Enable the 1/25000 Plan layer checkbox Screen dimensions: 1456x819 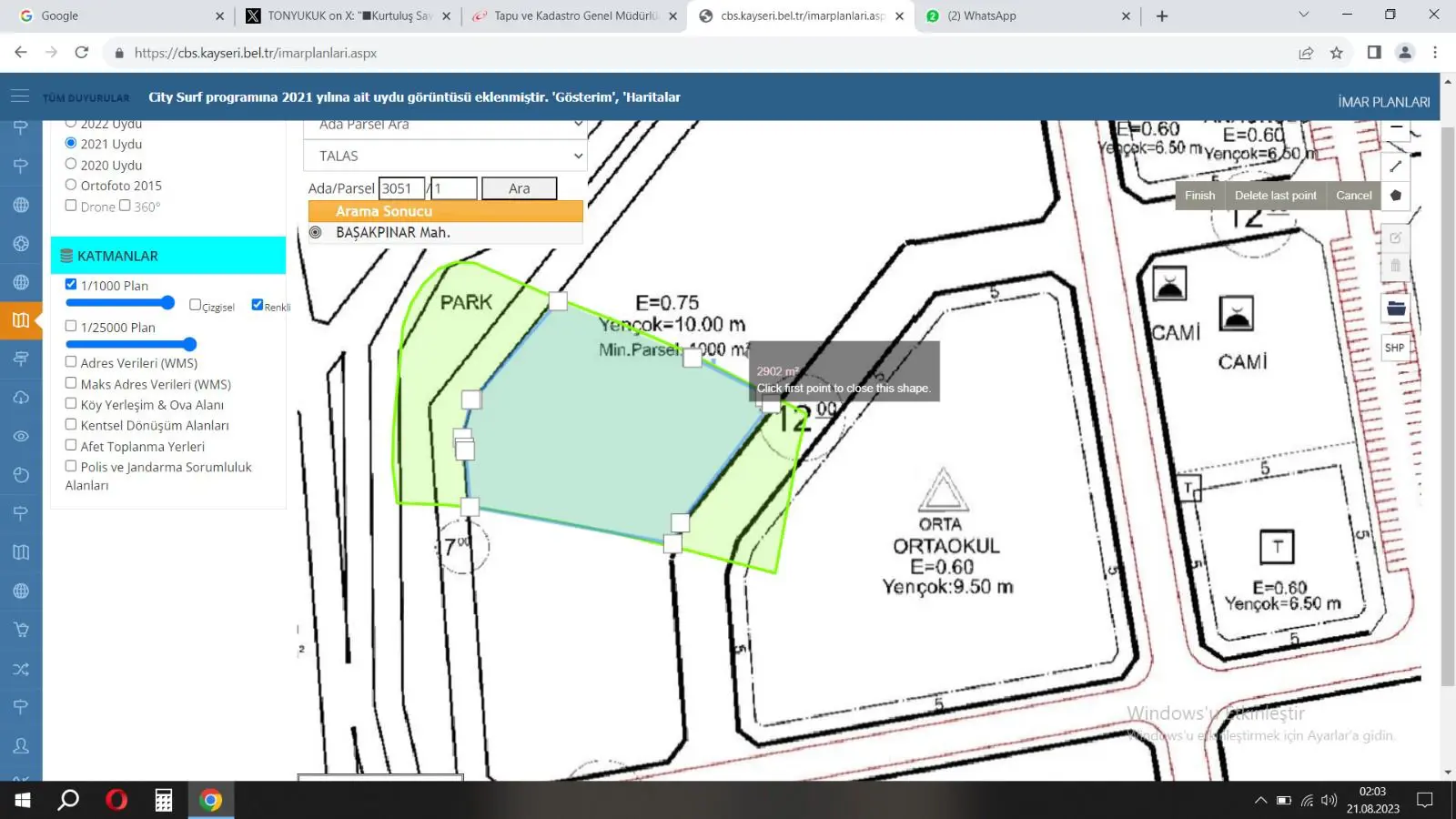(x=71, y=326)
